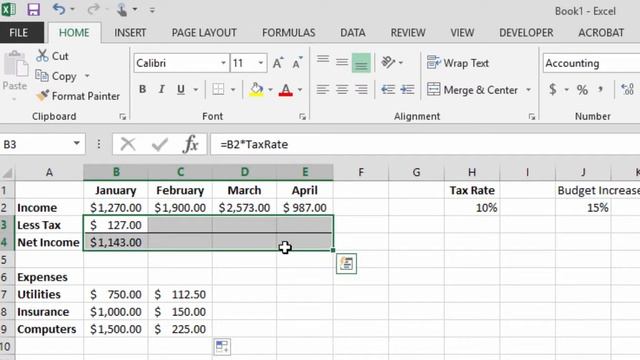
Task: Select Align Right icon
Action: [x=361, y=89]
